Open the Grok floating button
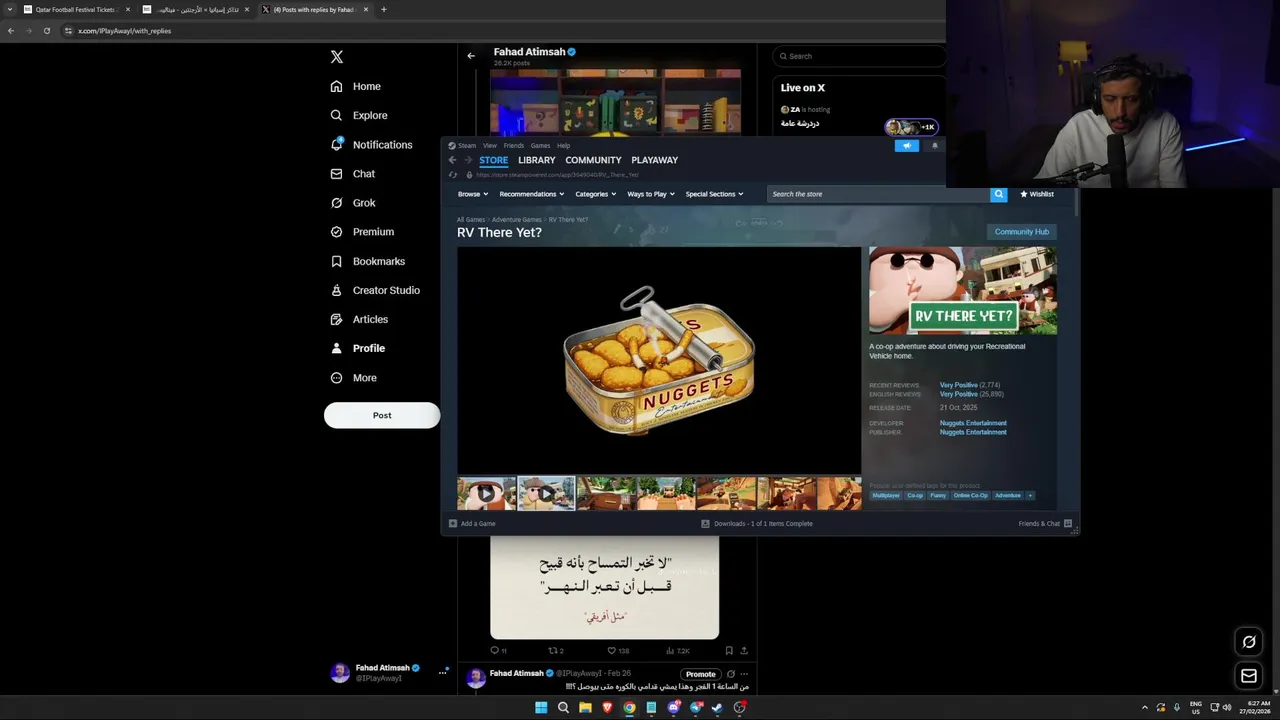The image size is (1280, 720). tap(1249, 642)
